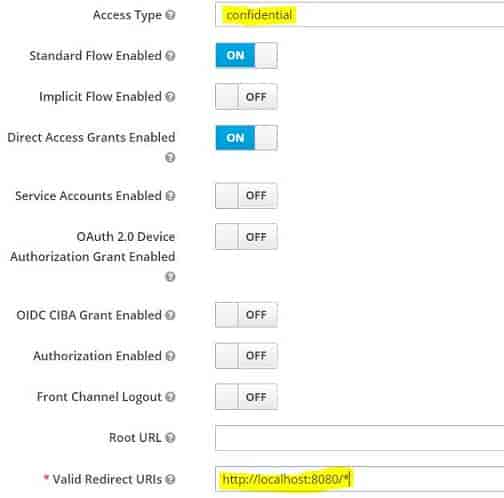Enable OAuth 2.0 Device Authorization Grant
This screenshot has height=498, width=504.
click(246, 237)
